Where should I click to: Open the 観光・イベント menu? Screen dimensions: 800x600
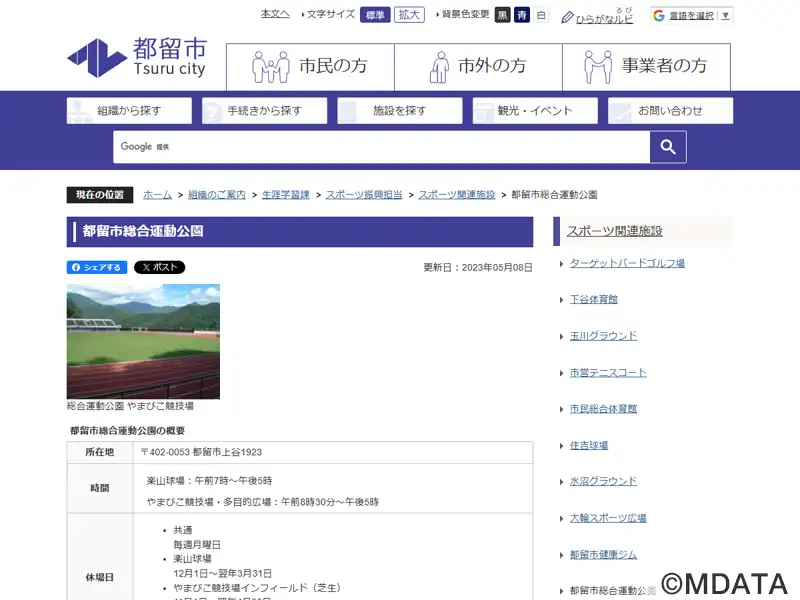[x=535, y=110]
